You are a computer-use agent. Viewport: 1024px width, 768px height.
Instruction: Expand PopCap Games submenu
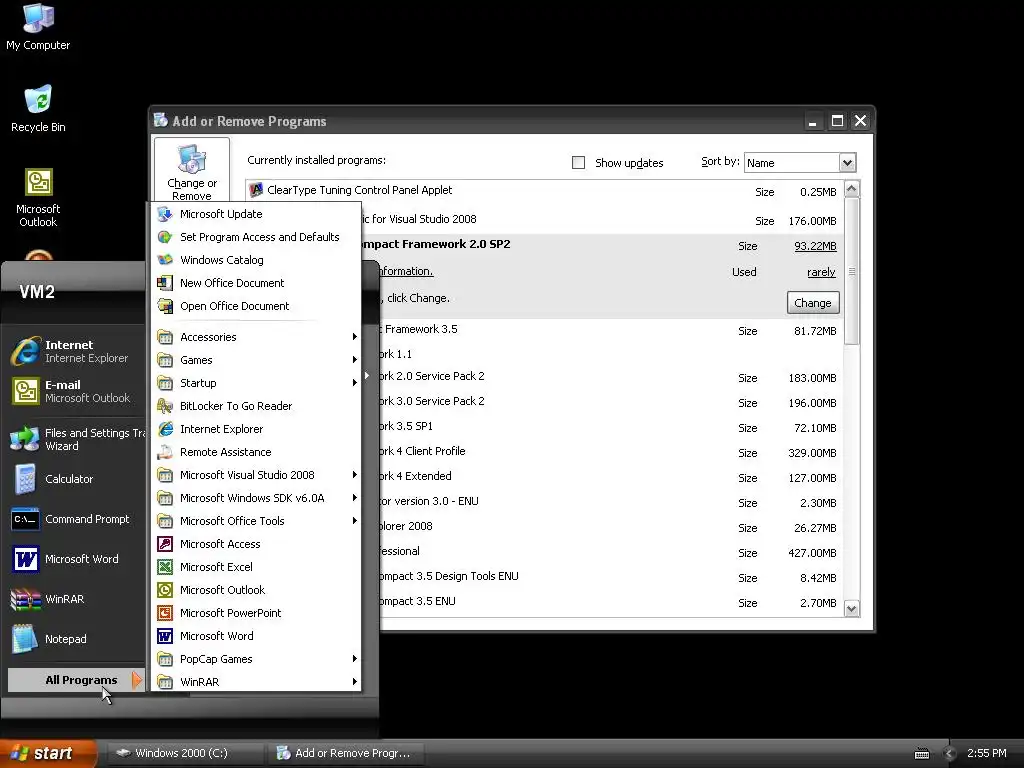(x=255, y=659)
